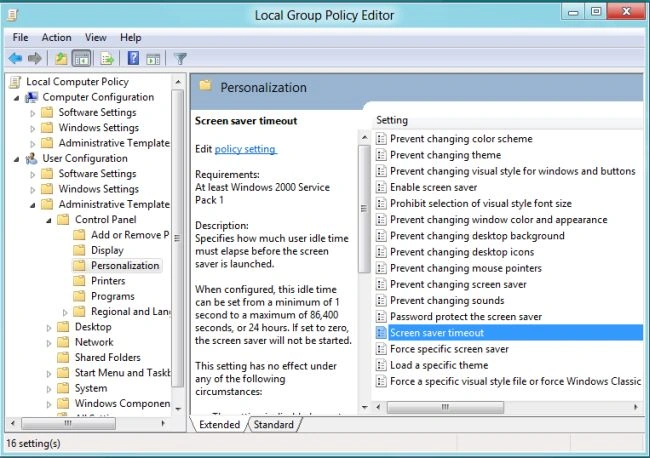This screenshot has width=650, height=458.
Task: Switch to the Standard tab
Action: point(274,424)
